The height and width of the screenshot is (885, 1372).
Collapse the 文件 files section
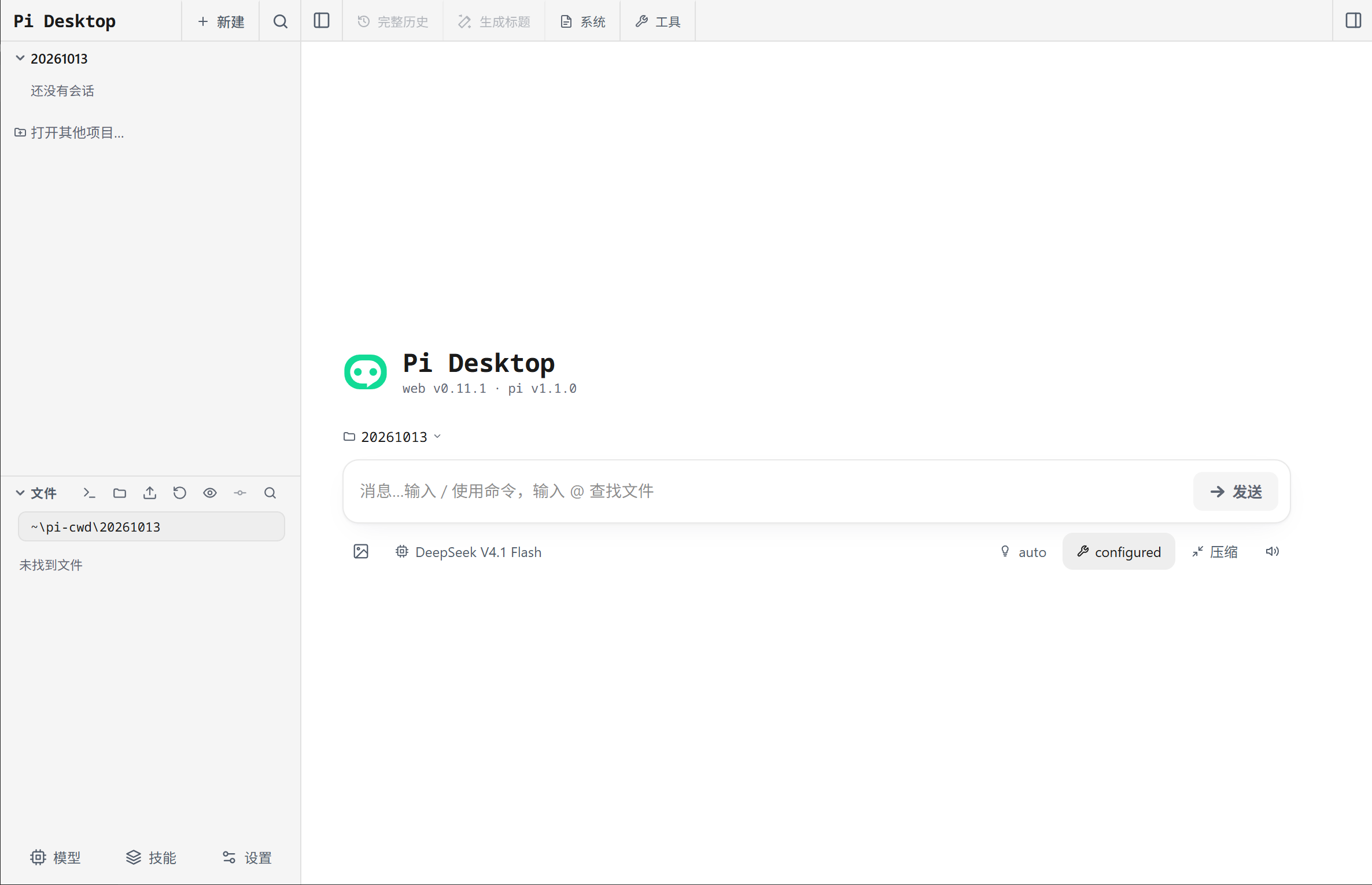(x=20, y=493)
